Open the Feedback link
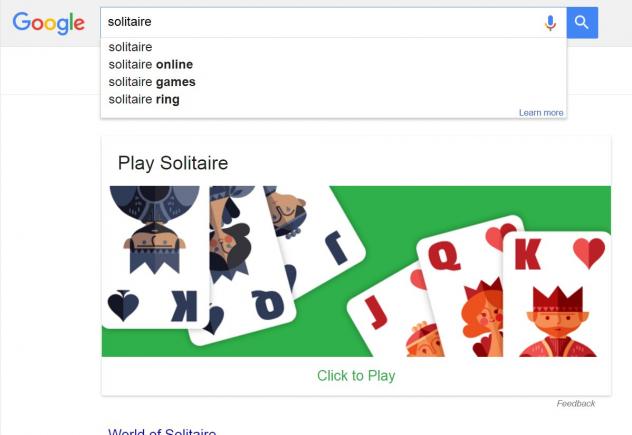The height and width of the screenshot is (435, 632). [x=576, y=404]
